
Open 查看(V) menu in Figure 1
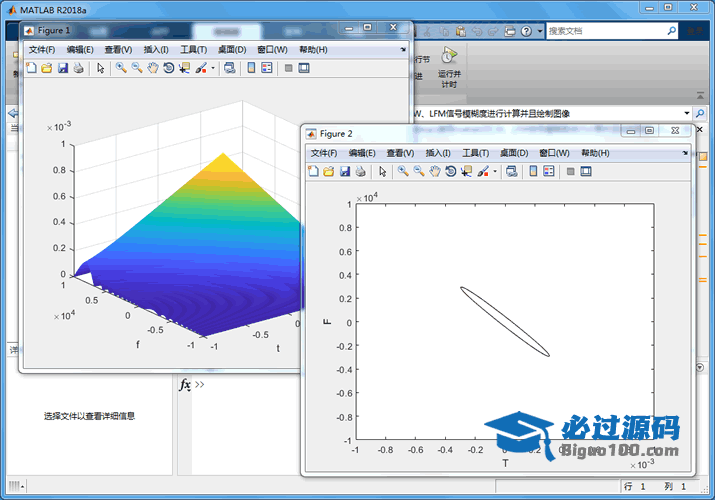click(x=119, y=50)
